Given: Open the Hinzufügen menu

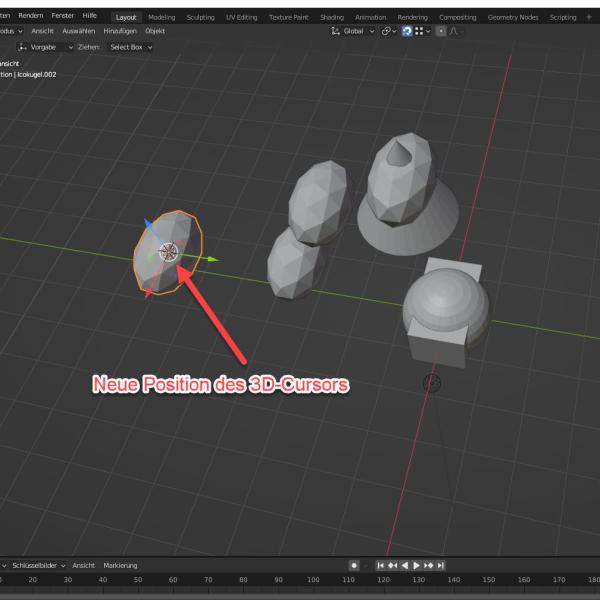Looking at the screenshot, I should (119, 31).
